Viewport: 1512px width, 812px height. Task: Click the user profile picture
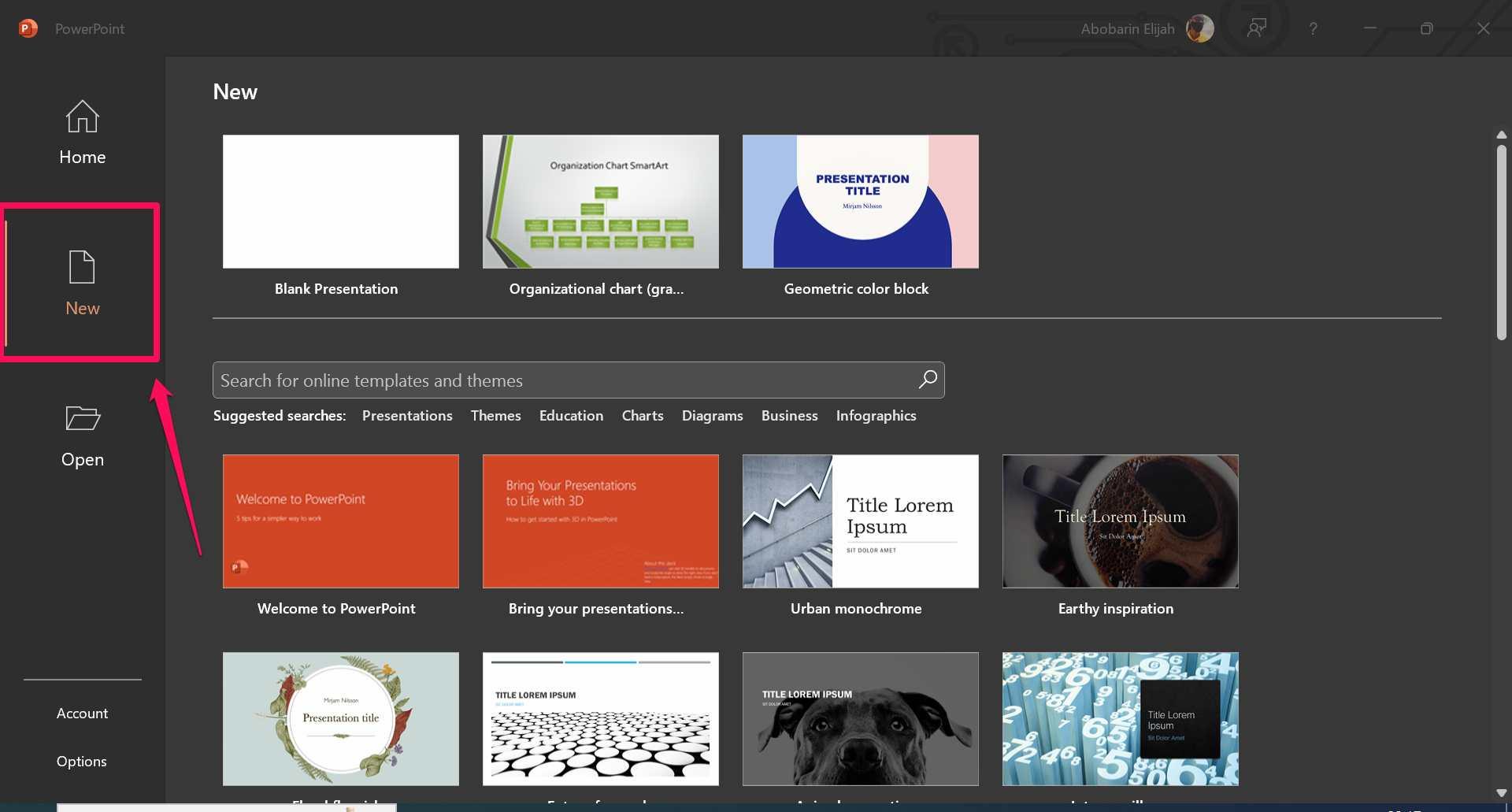[x=1199, y=29]
